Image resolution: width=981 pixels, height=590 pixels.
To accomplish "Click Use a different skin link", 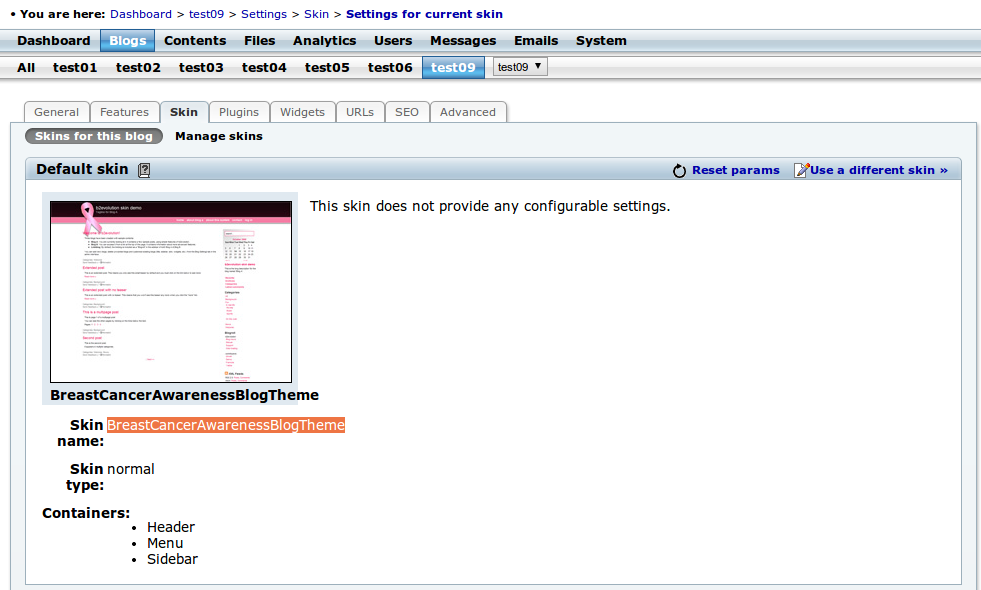I will [x=879, y=170].
